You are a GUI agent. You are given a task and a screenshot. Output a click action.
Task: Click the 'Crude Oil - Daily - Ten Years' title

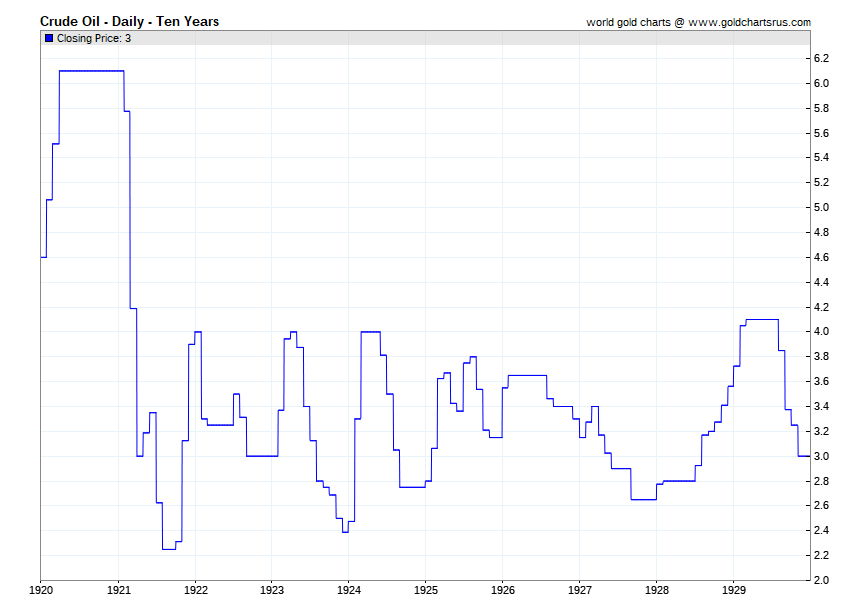(129, 21)
